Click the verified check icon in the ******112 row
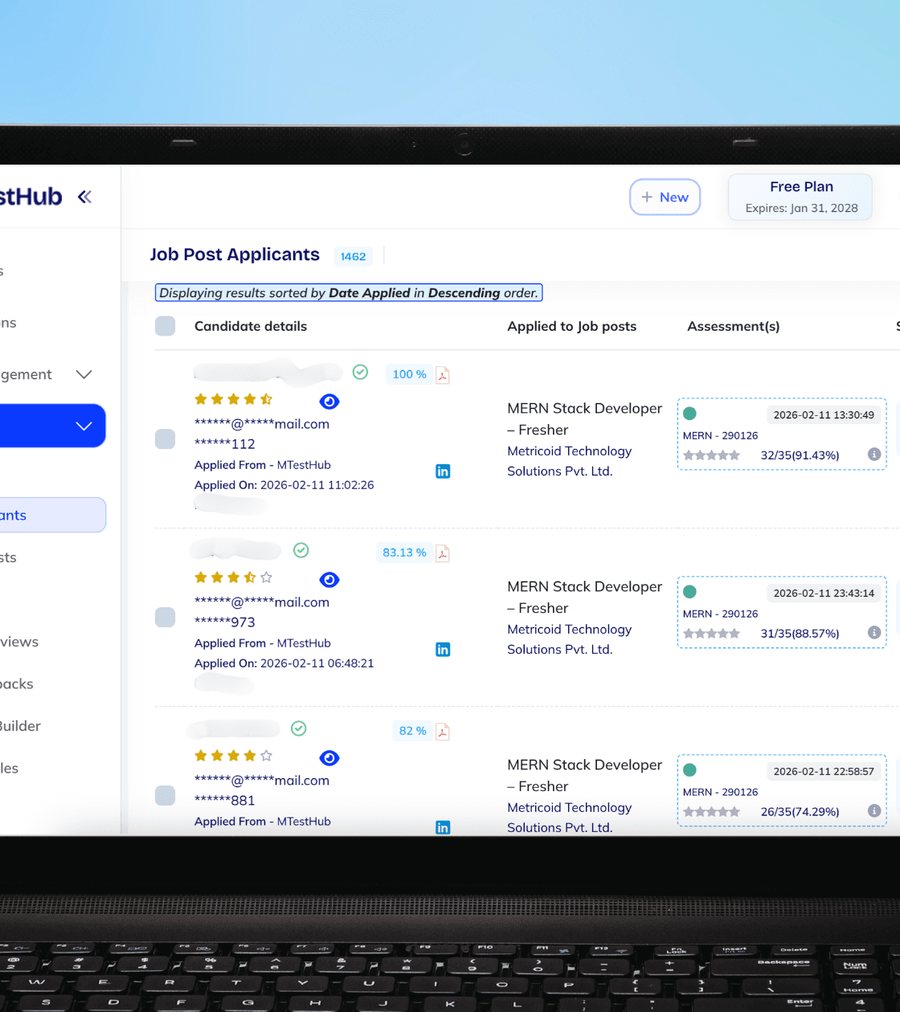 (x=360, y=372)
